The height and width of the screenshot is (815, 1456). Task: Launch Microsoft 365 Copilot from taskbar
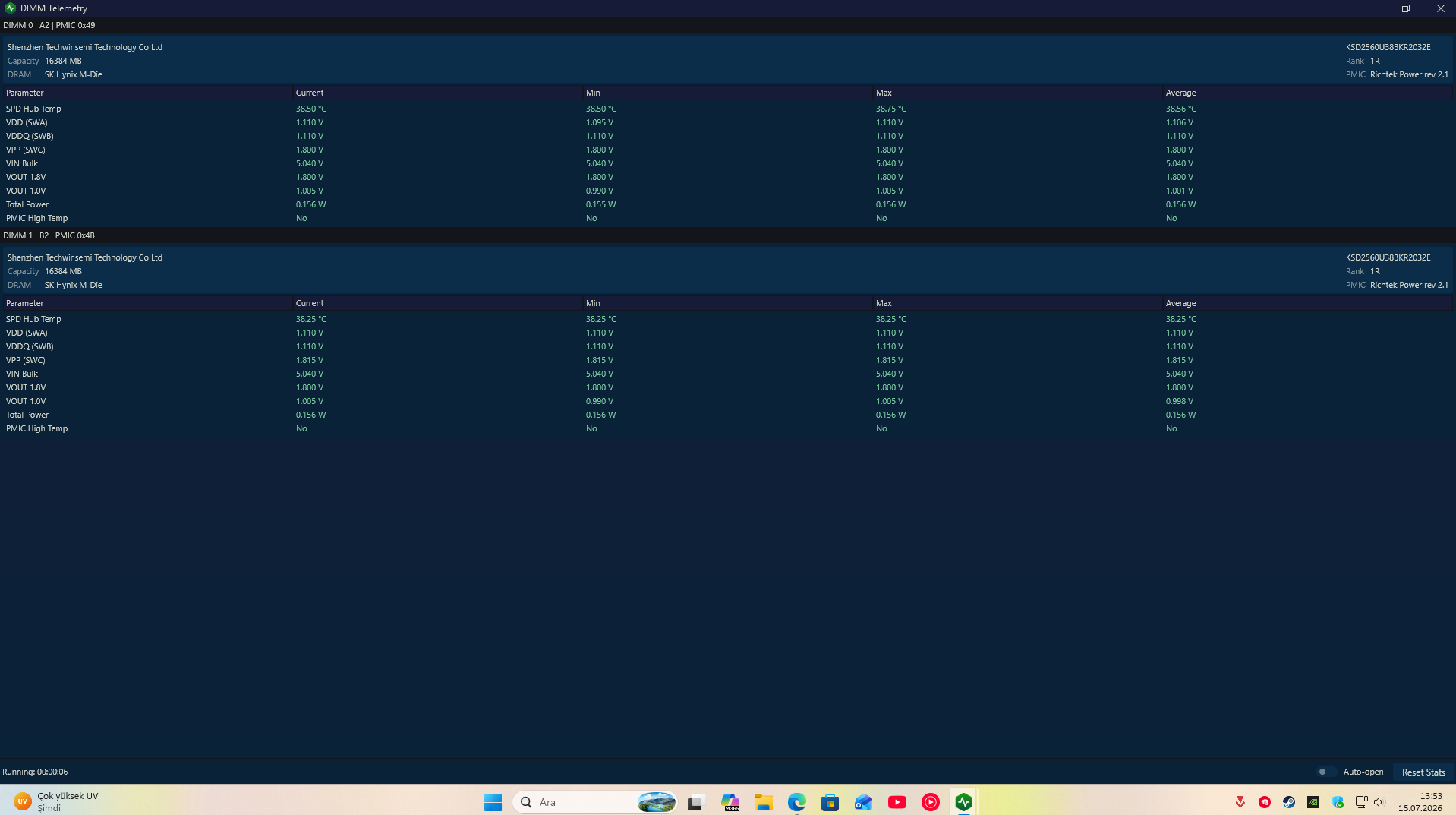[730, 802]
